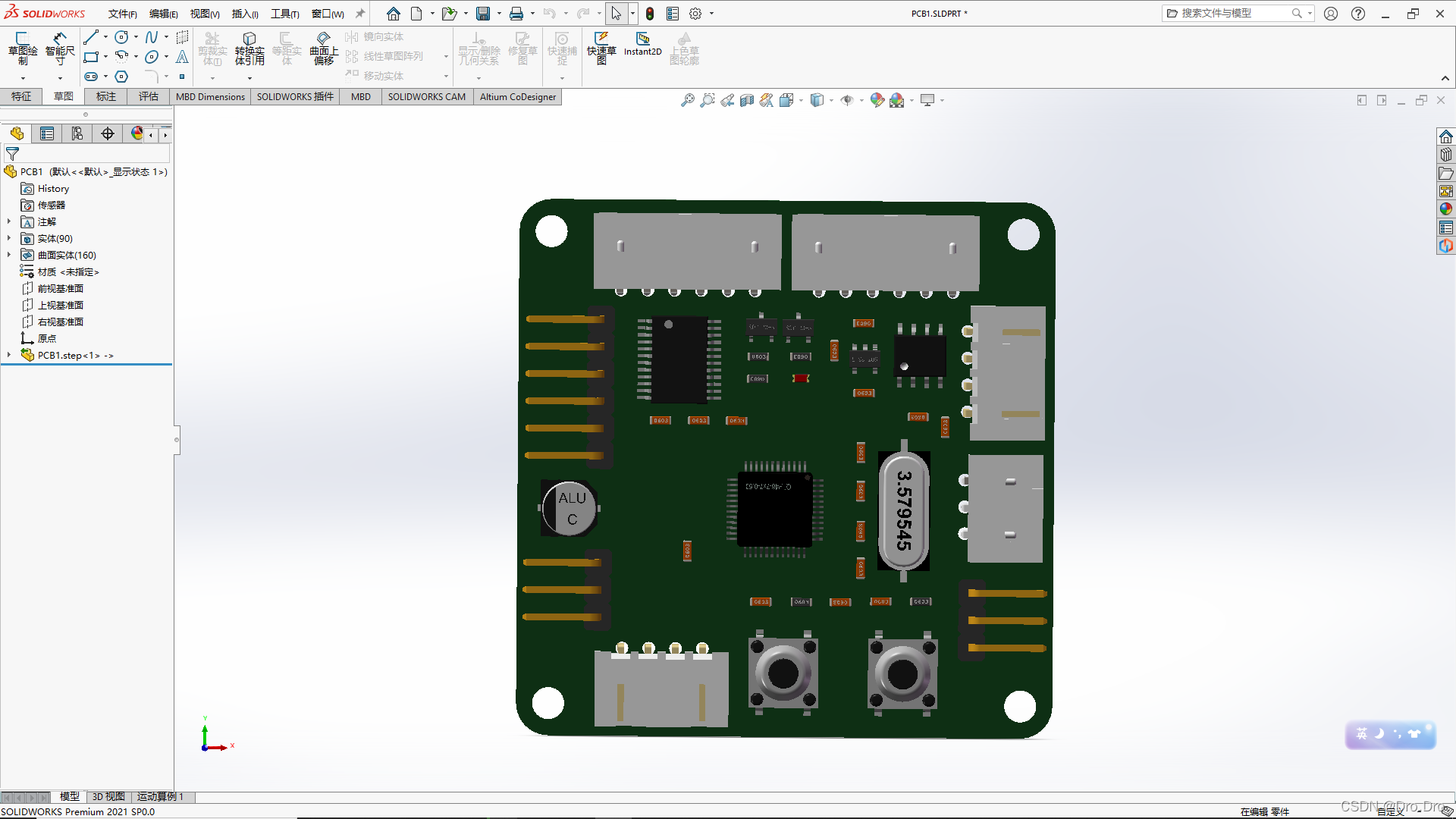Select the History item in tree

[x=45, y=188]
